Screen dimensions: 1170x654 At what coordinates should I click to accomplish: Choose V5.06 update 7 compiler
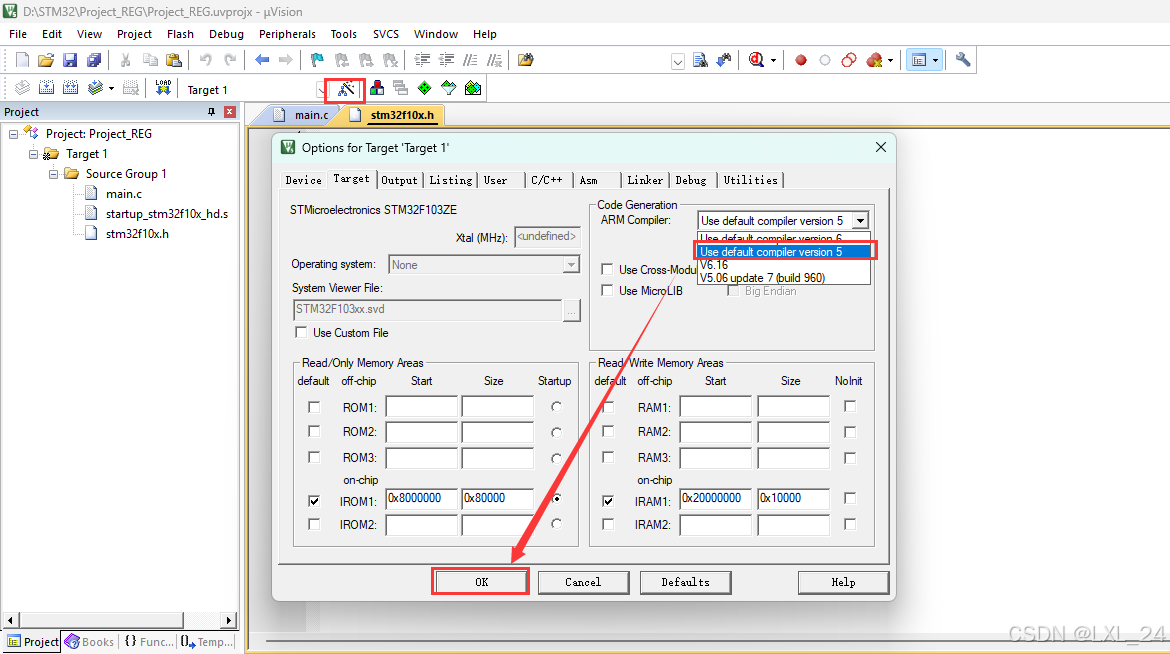pyautogui.click(x=783, y=278)
